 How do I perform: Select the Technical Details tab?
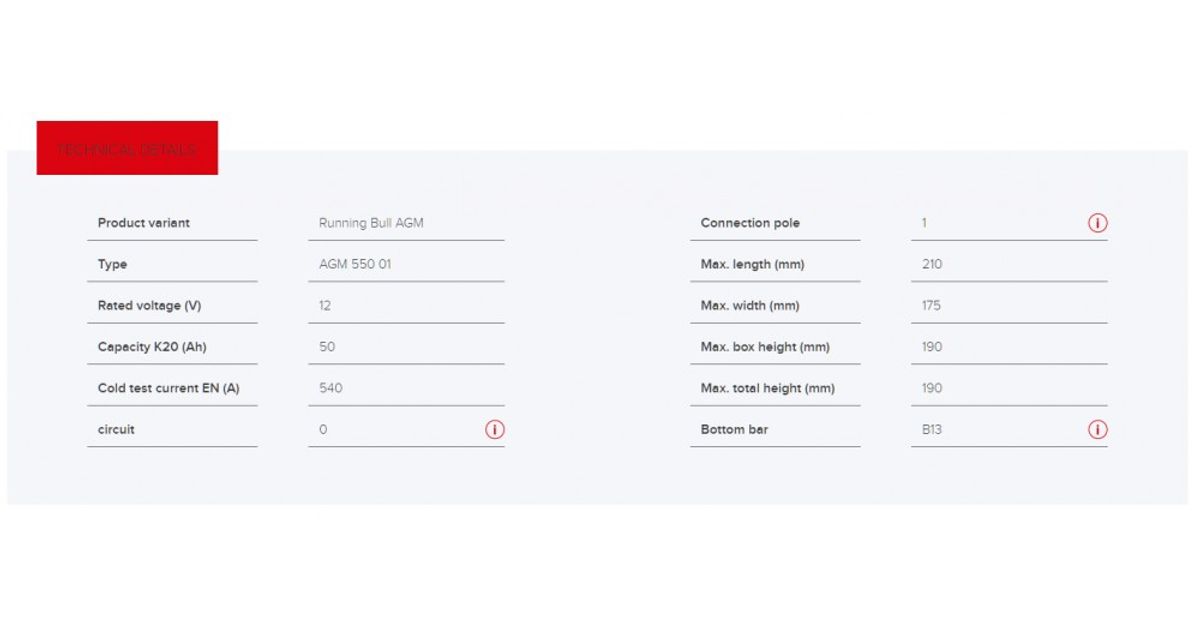[127, 149]
